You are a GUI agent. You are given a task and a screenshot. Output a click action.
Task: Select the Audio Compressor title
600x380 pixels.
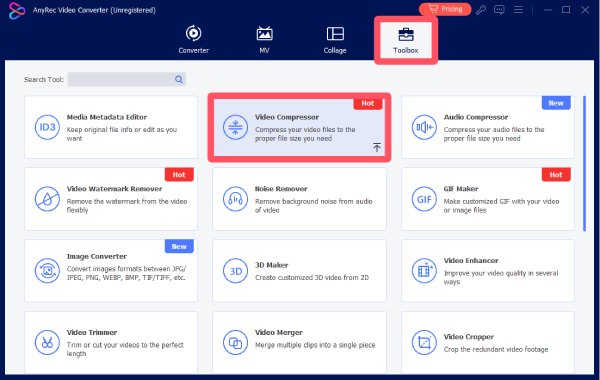pos(476,117)
